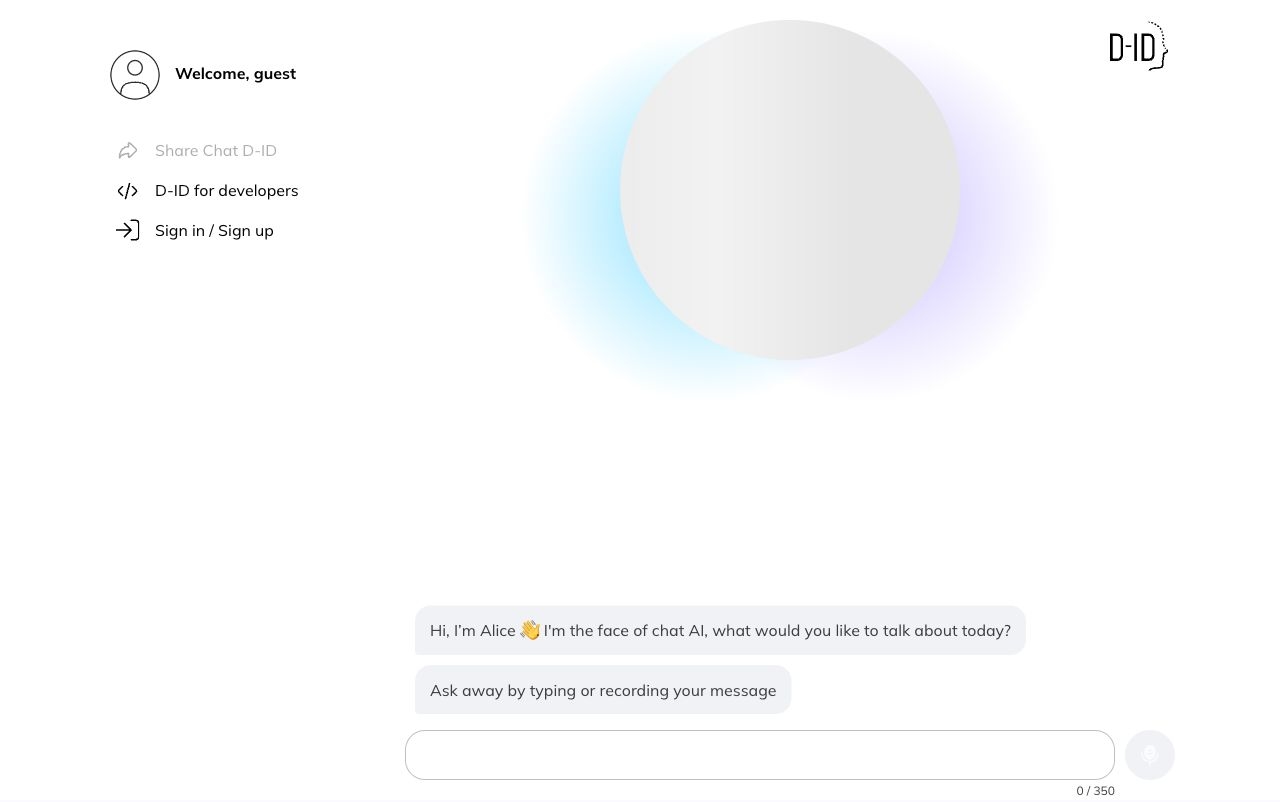Click the Welcome, guest label

(x=235, y=73)
